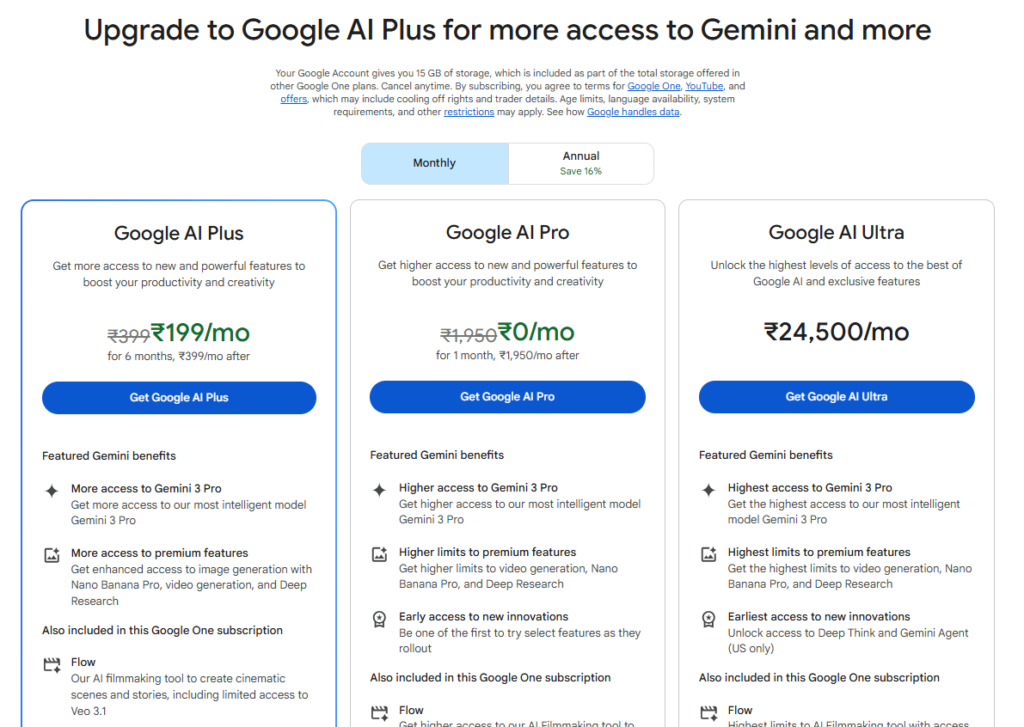Click the Flow clapperboard icon in AI Plus
This screenshot has height=727, width=1024.
(x=51, y=664)
